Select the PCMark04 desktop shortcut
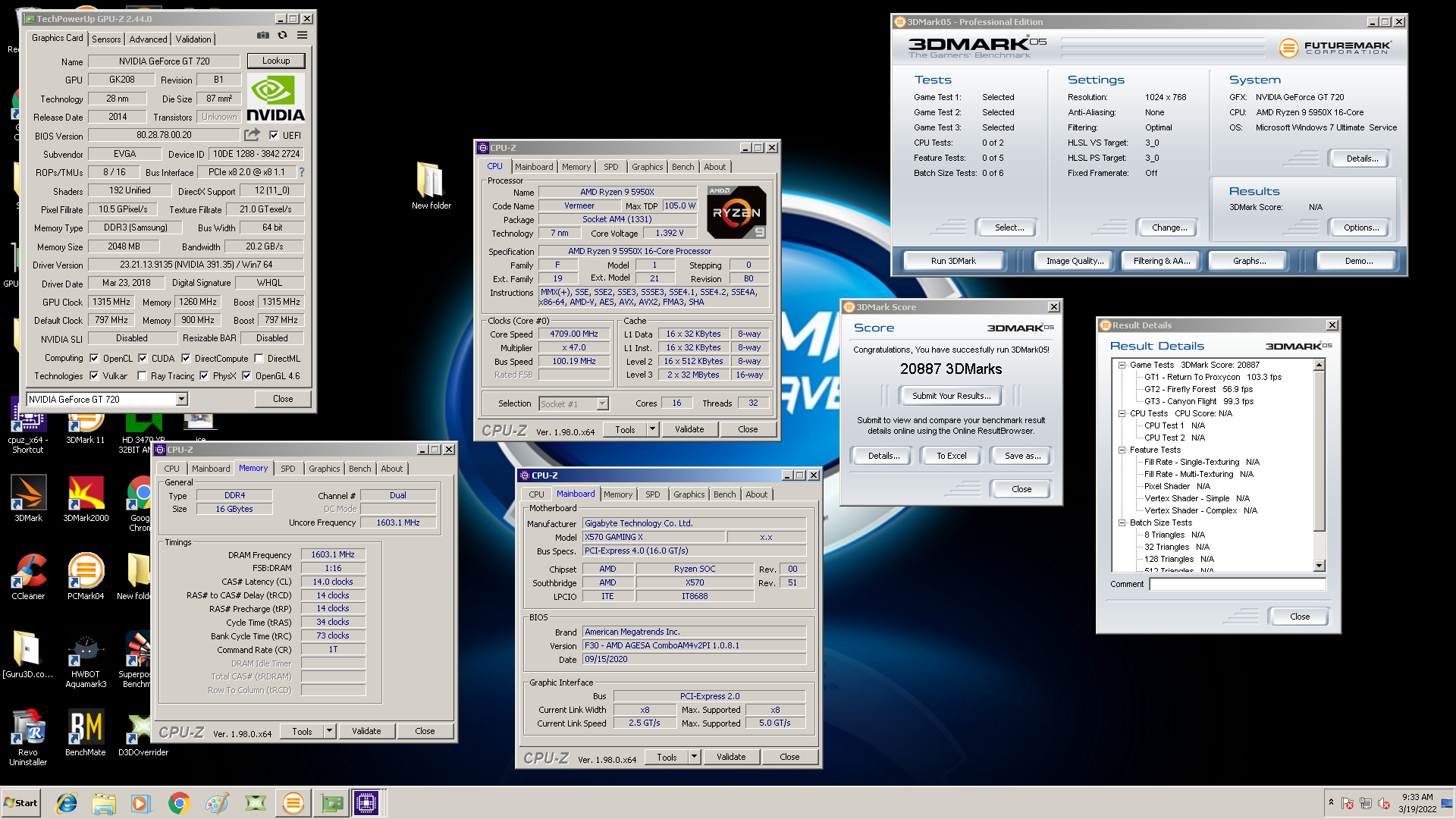Screen dimensions: 1456x819 pyautogui.click(x=86, y=577)
